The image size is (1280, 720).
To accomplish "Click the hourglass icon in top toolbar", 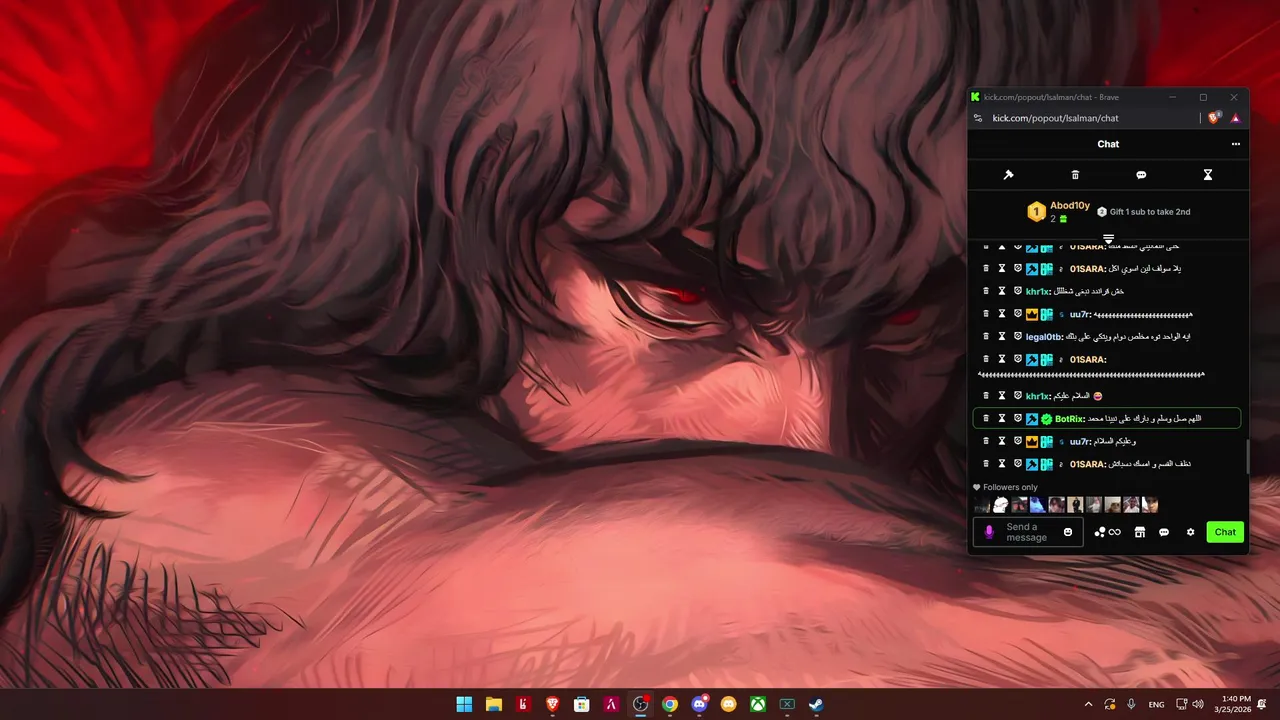I will (1207, 175).
